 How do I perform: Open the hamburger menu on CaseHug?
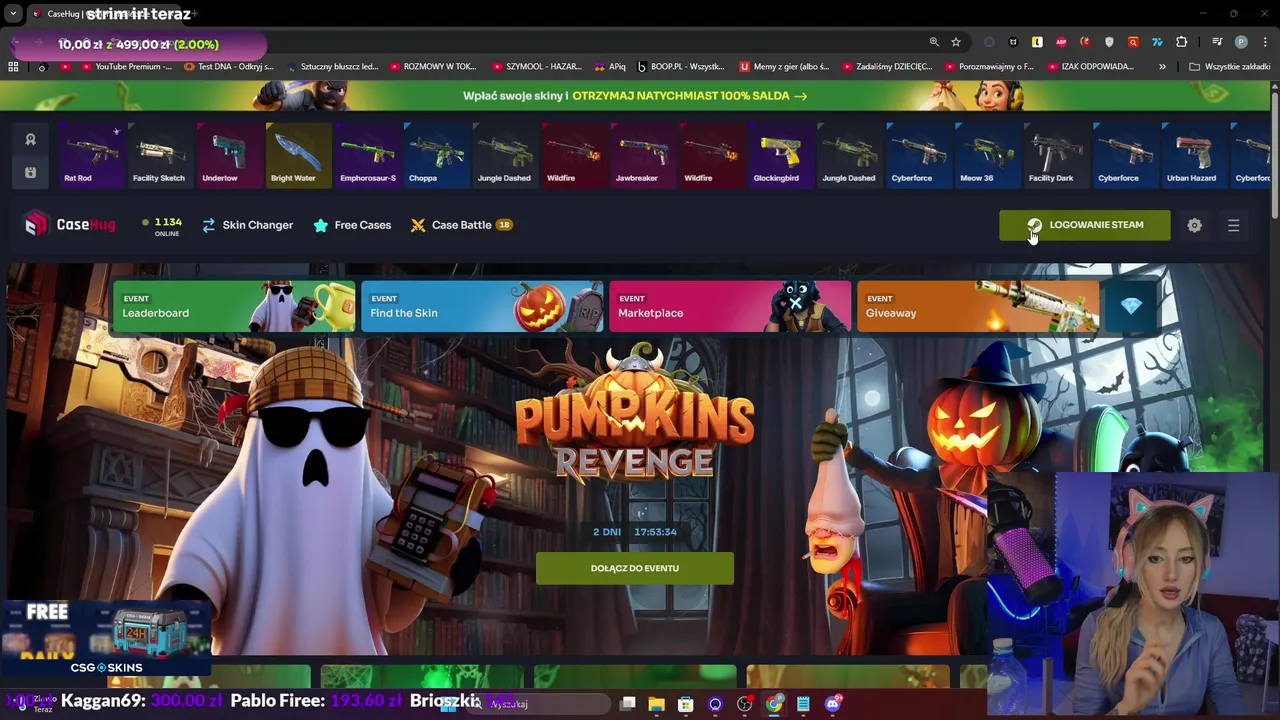(1233, 225)
